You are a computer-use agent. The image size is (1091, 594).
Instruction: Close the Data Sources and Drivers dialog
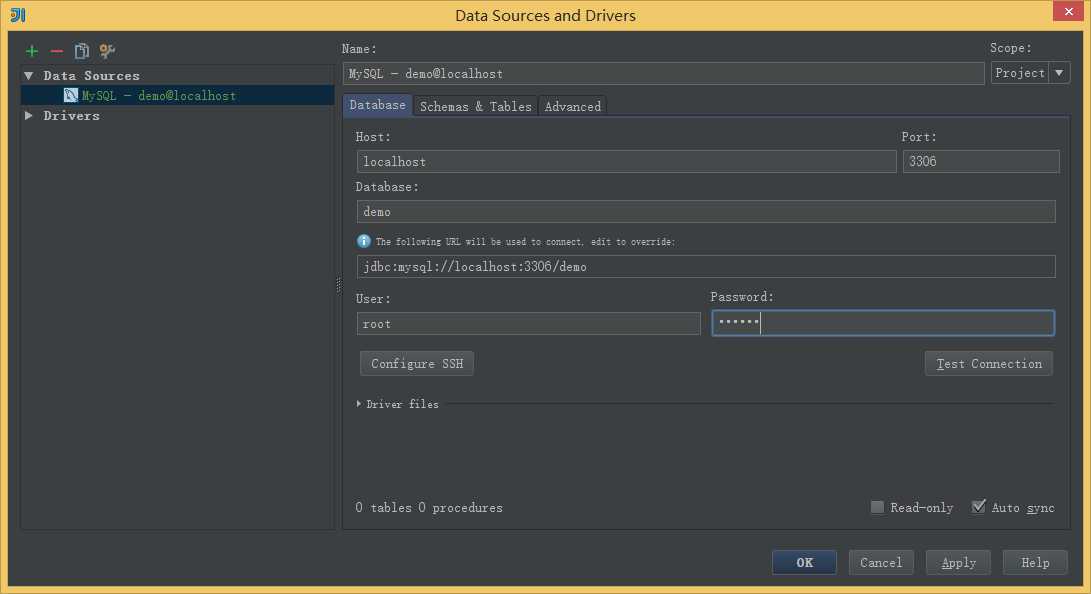[x=1068, y=11]
